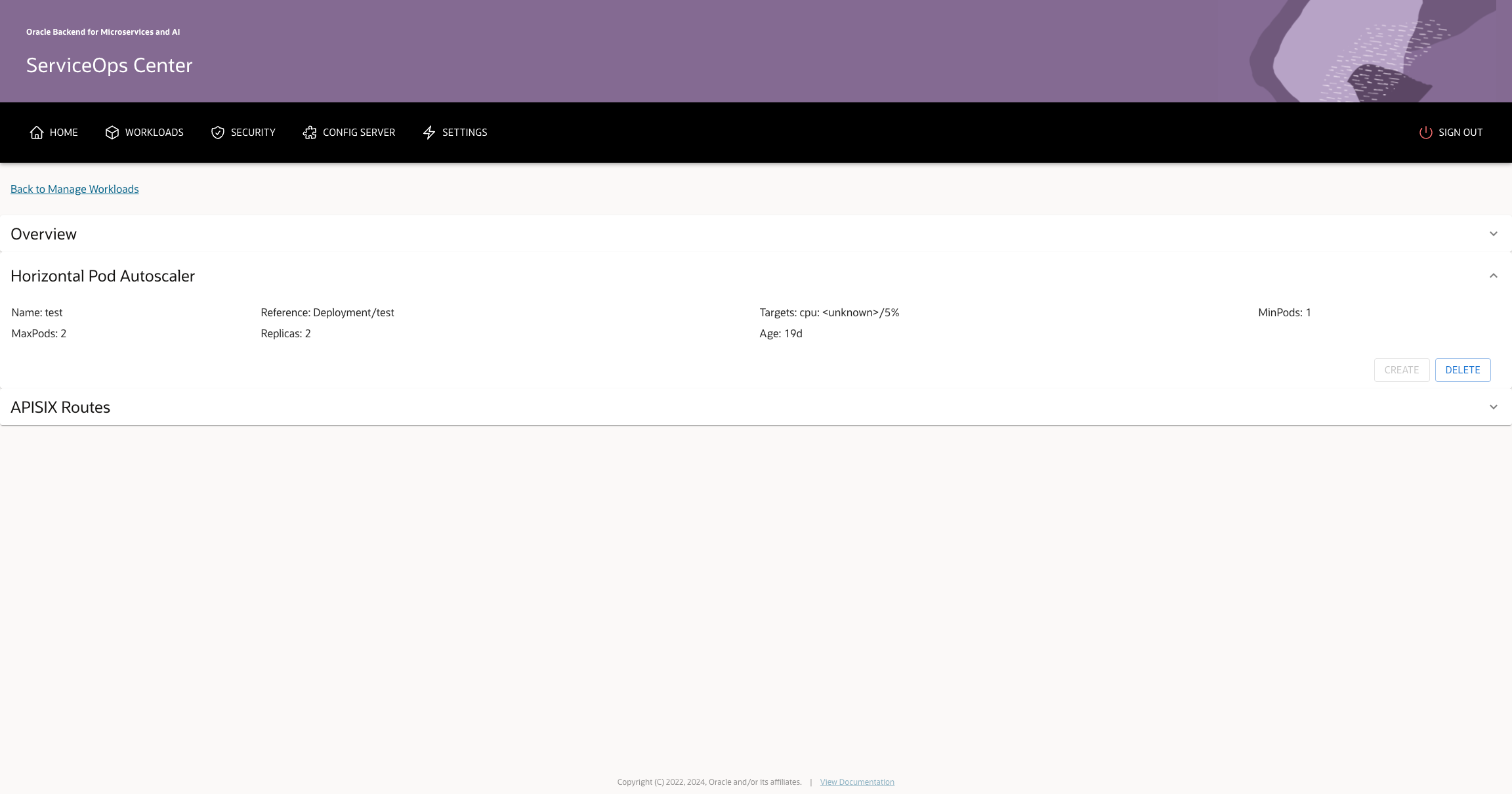Open the WORKLOADS menu item
The width and height of the screenshot is (1512, 794).
coord(154,133)
